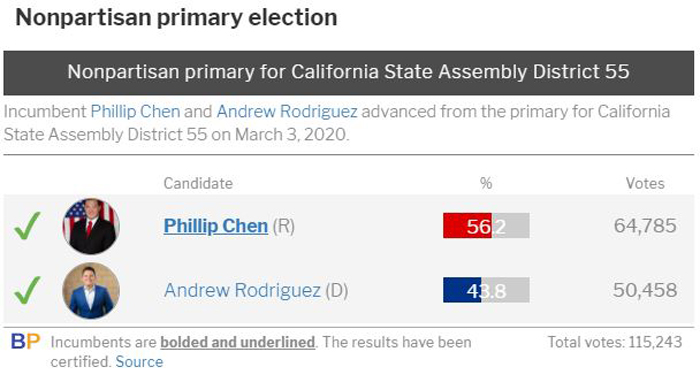Open the bold underlined Phillip Chen link
700x390 pixels.
pyautogui.click(x=216, y=226)
